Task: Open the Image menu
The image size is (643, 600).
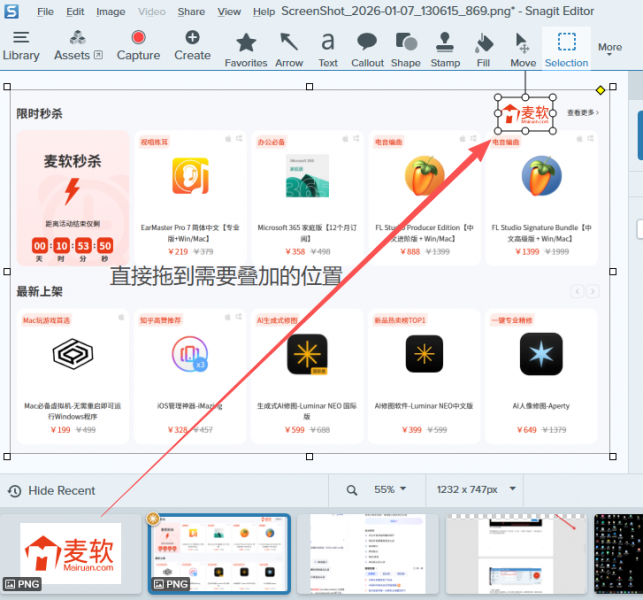Action: (110, 12)
